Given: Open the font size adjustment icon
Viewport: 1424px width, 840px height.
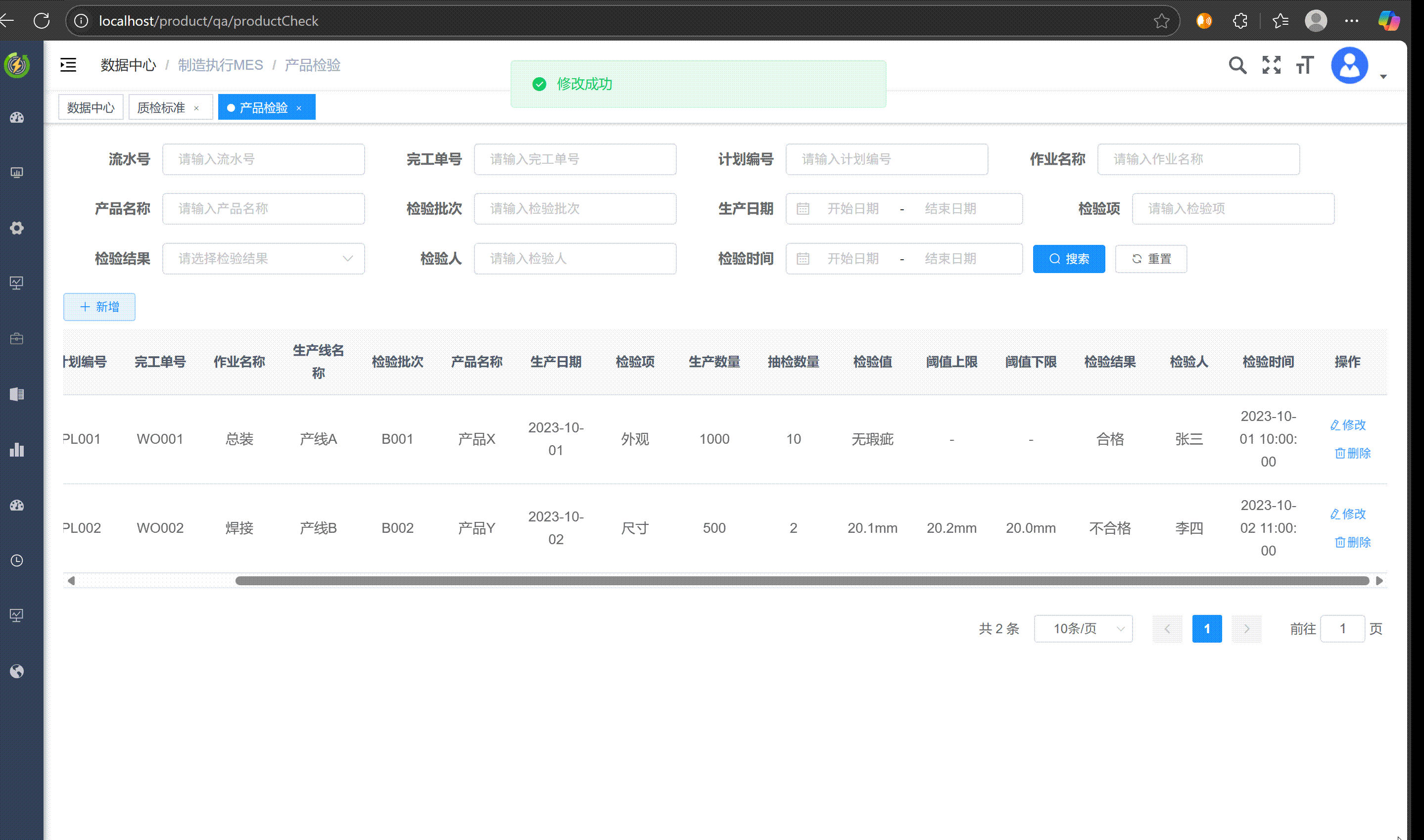Looking at the screenshot, I should [x=1305, y=65].
